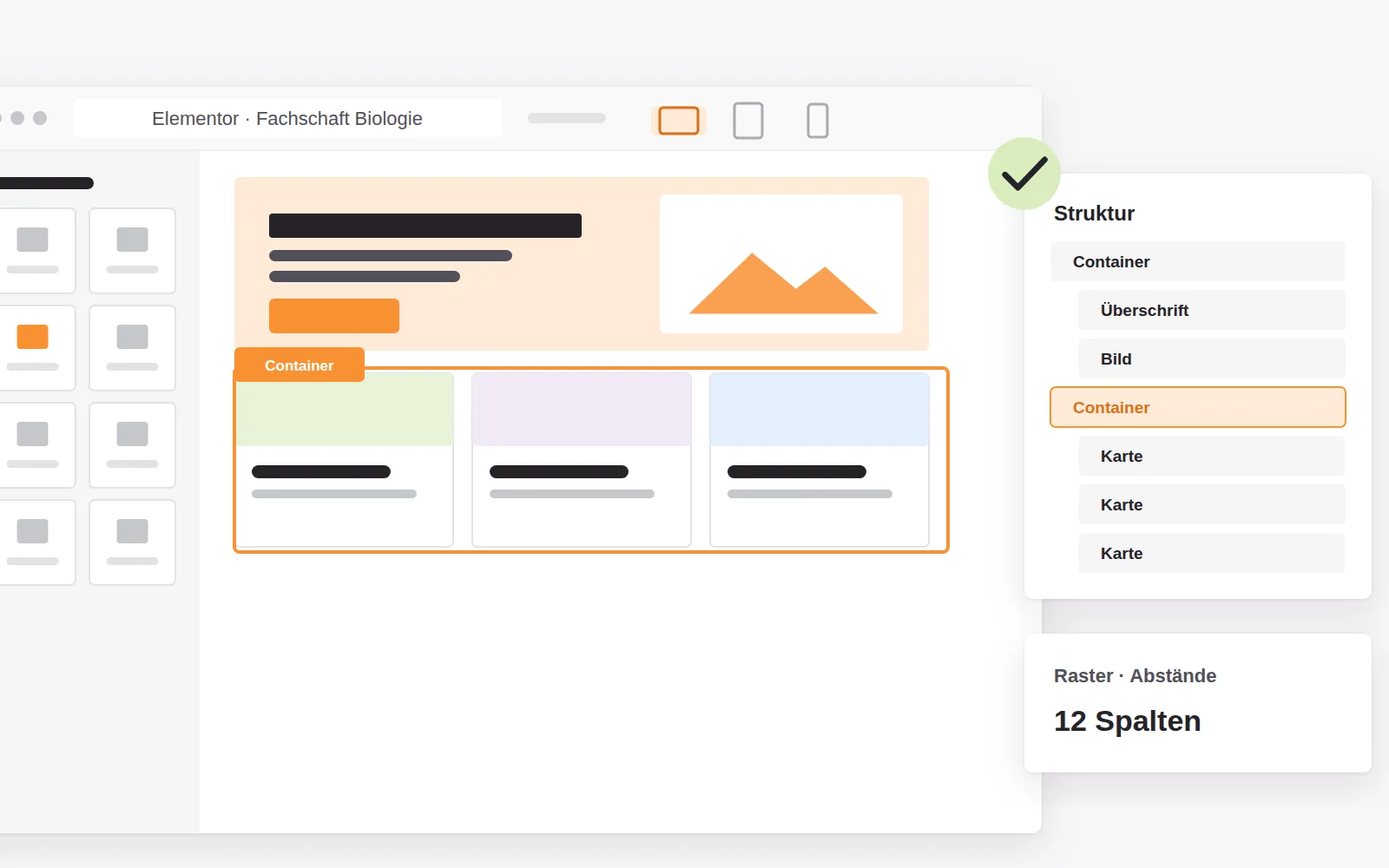Select the Bild row in Struktur

1212,358
